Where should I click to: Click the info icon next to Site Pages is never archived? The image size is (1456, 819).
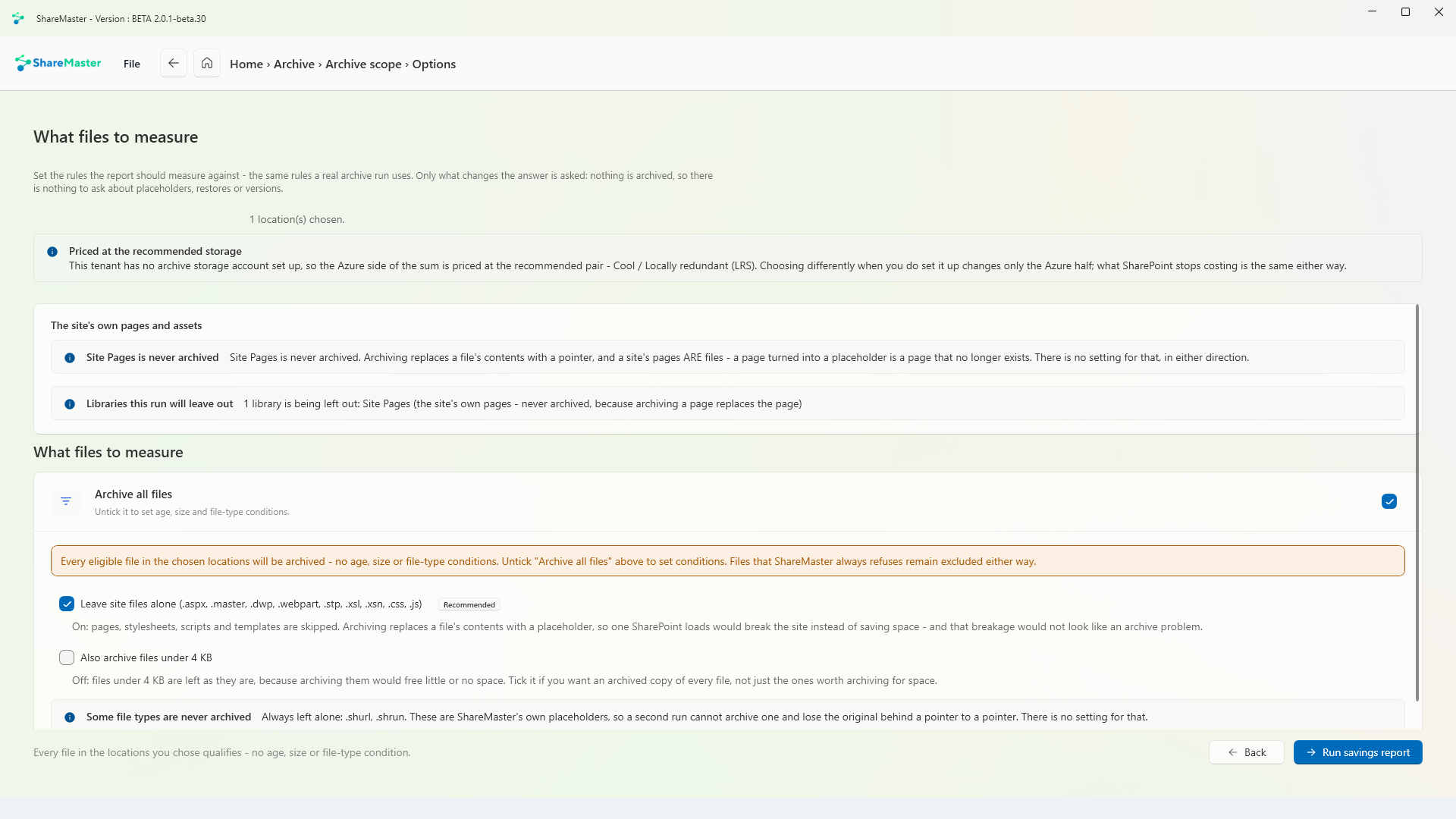coord(70,358)
